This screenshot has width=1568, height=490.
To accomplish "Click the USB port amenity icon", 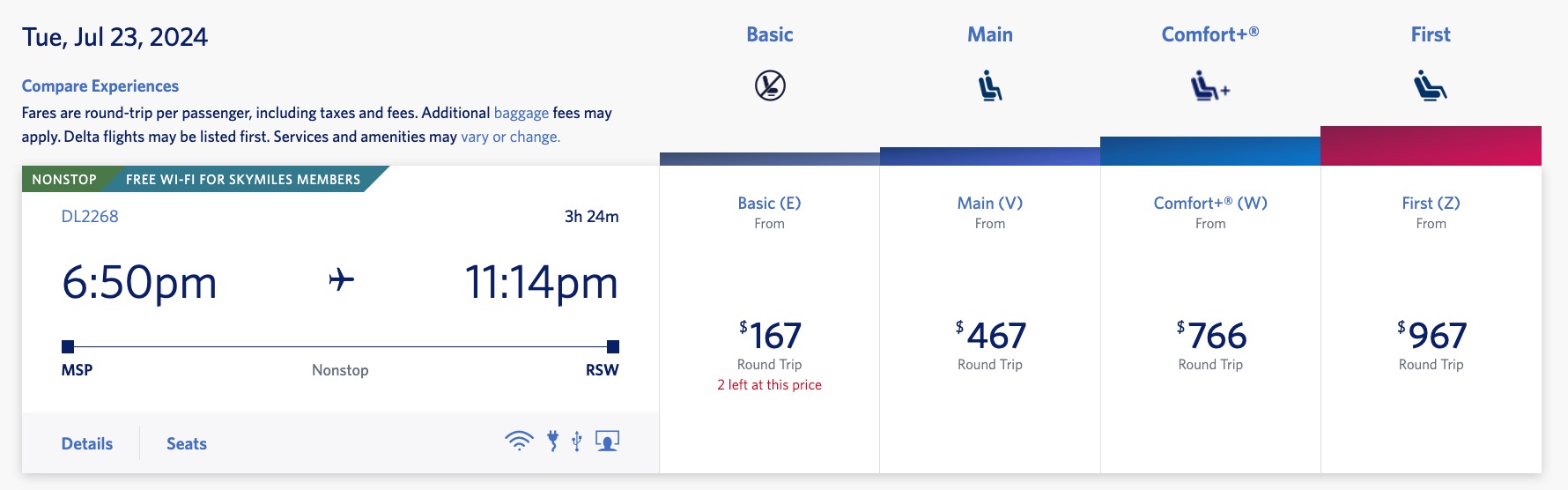I will tap(577, 441).
